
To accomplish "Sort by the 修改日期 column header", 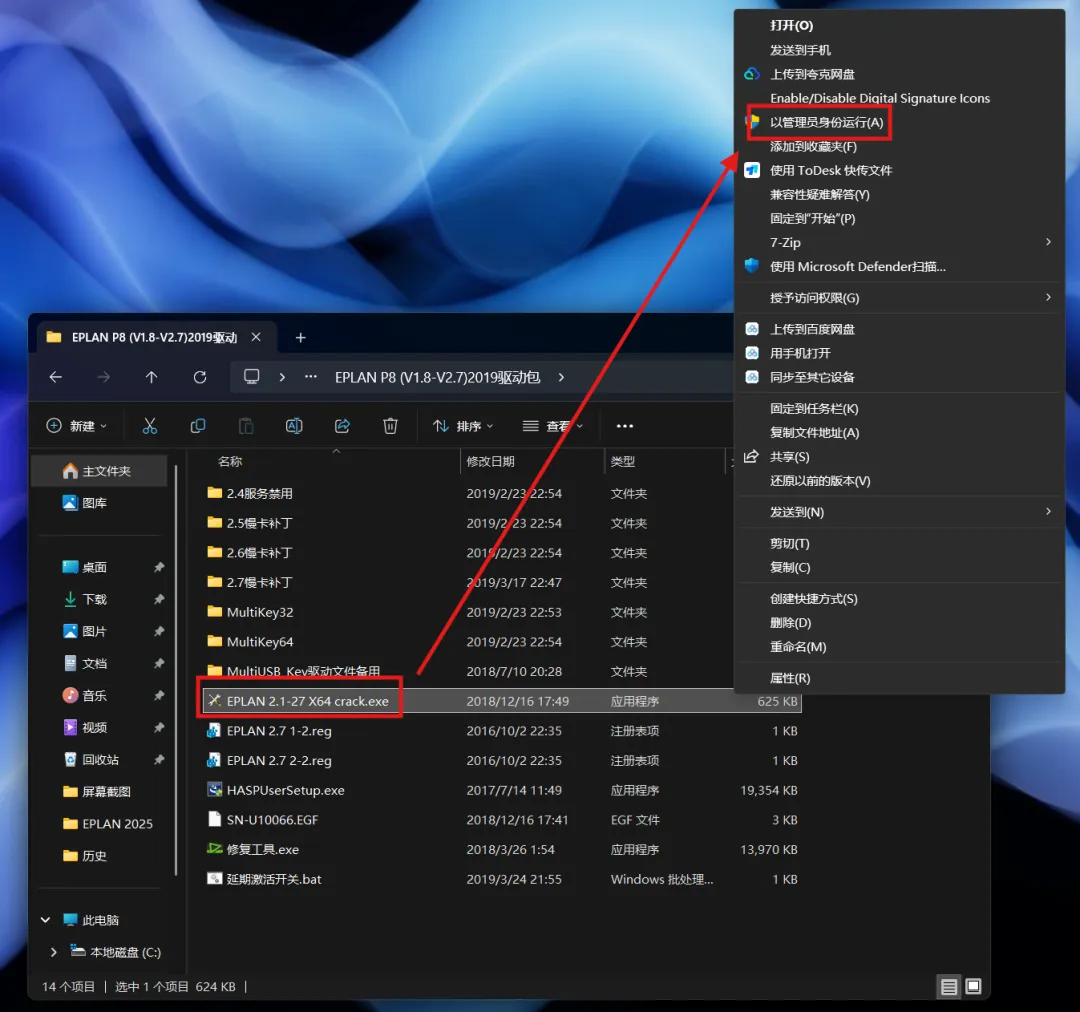I will (x=490, y=462).
